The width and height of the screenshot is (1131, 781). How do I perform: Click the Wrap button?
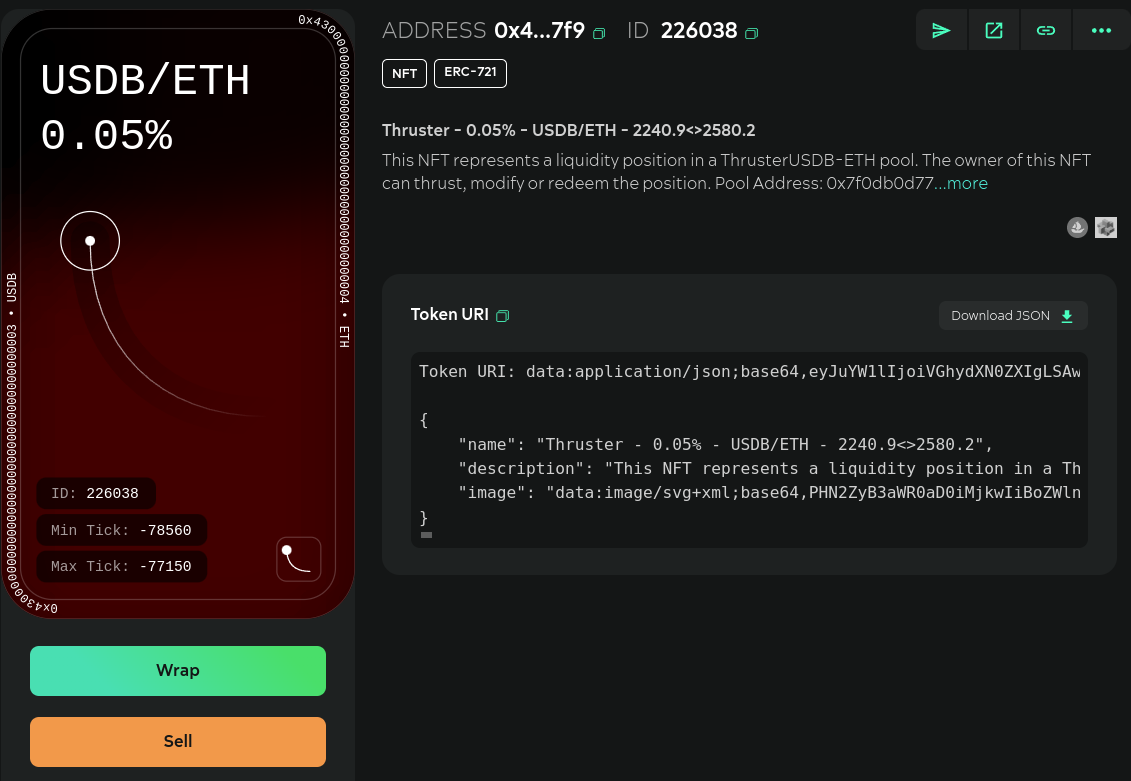(177, 671)
